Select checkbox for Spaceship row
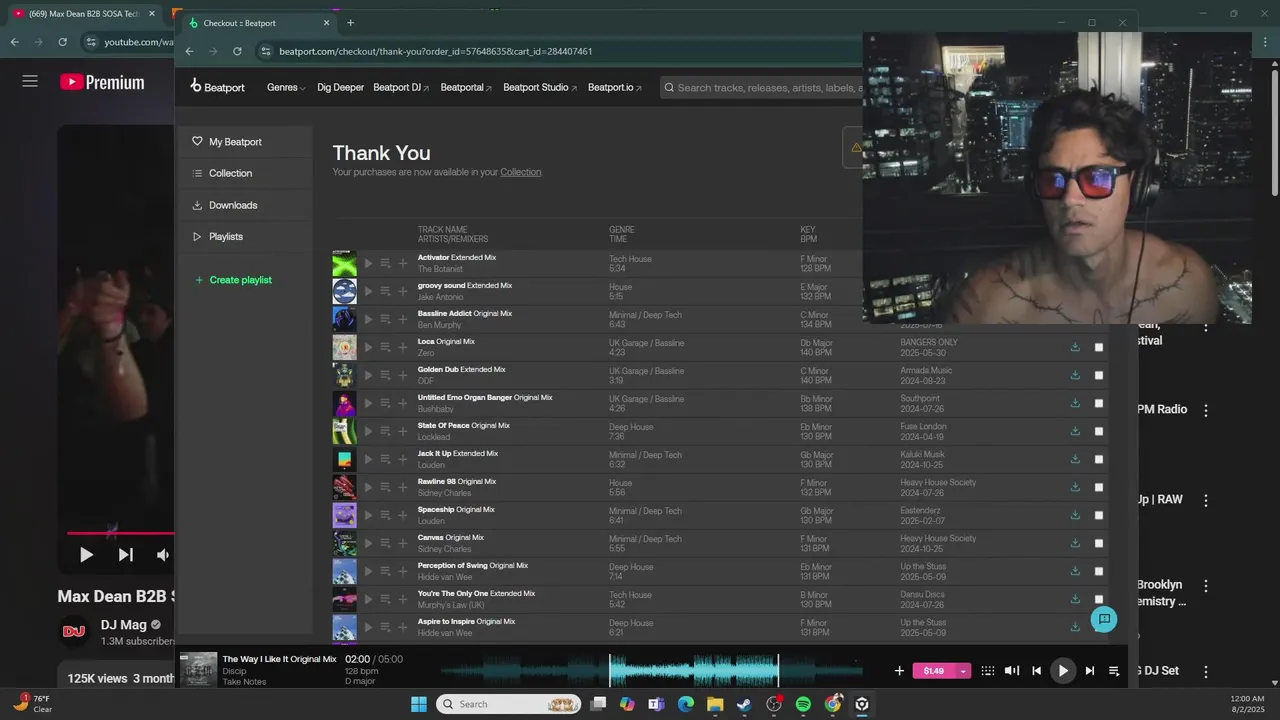This screenshot has height=720, width=1280. (x=1098, y=515)
